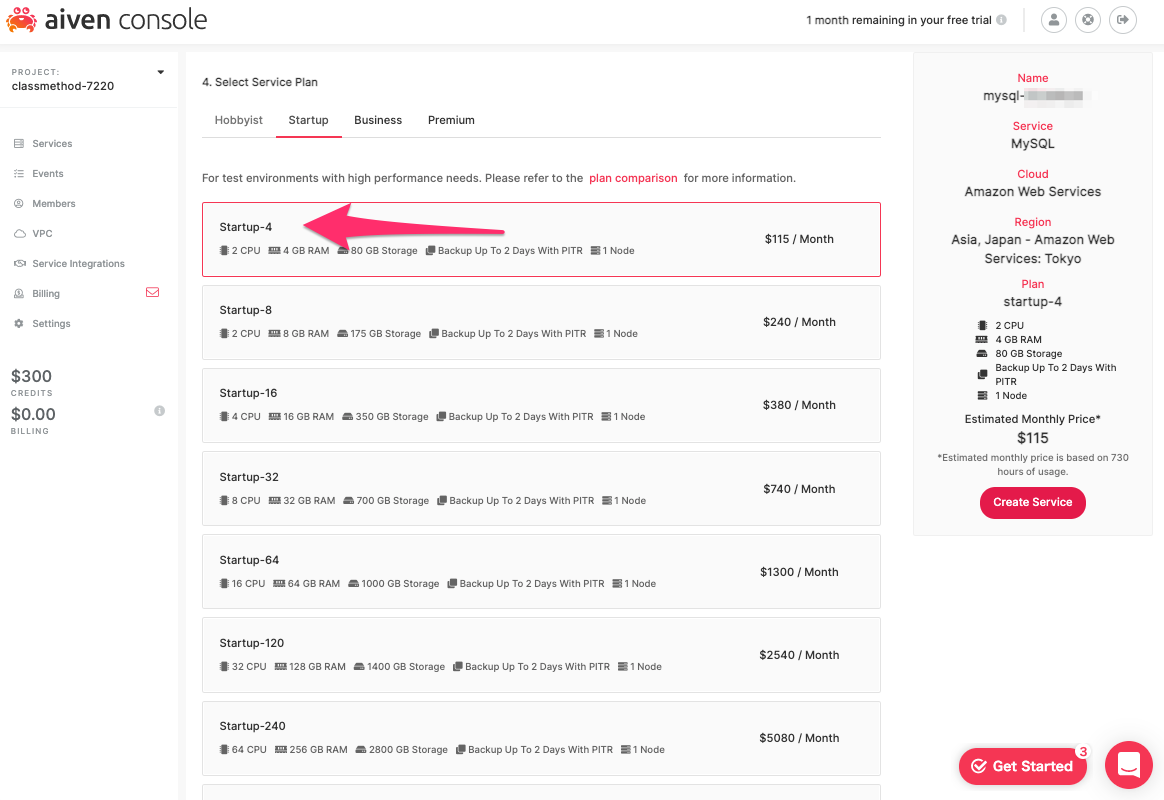1164x800 pixels.
Task: Click the billing info circle near $0.00
Action: pos(159,410)
